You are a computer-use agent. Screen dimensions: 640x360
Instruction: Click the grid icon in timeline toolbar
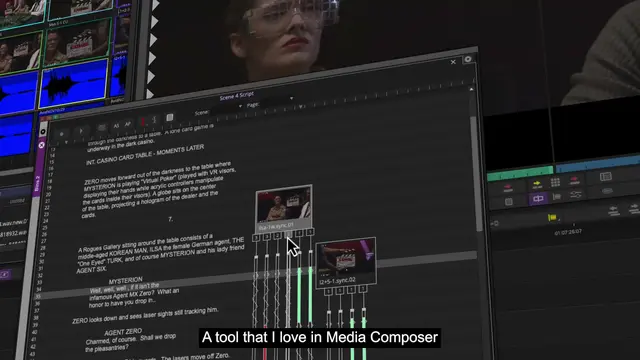pyautogui.click(x=555, y=182)
